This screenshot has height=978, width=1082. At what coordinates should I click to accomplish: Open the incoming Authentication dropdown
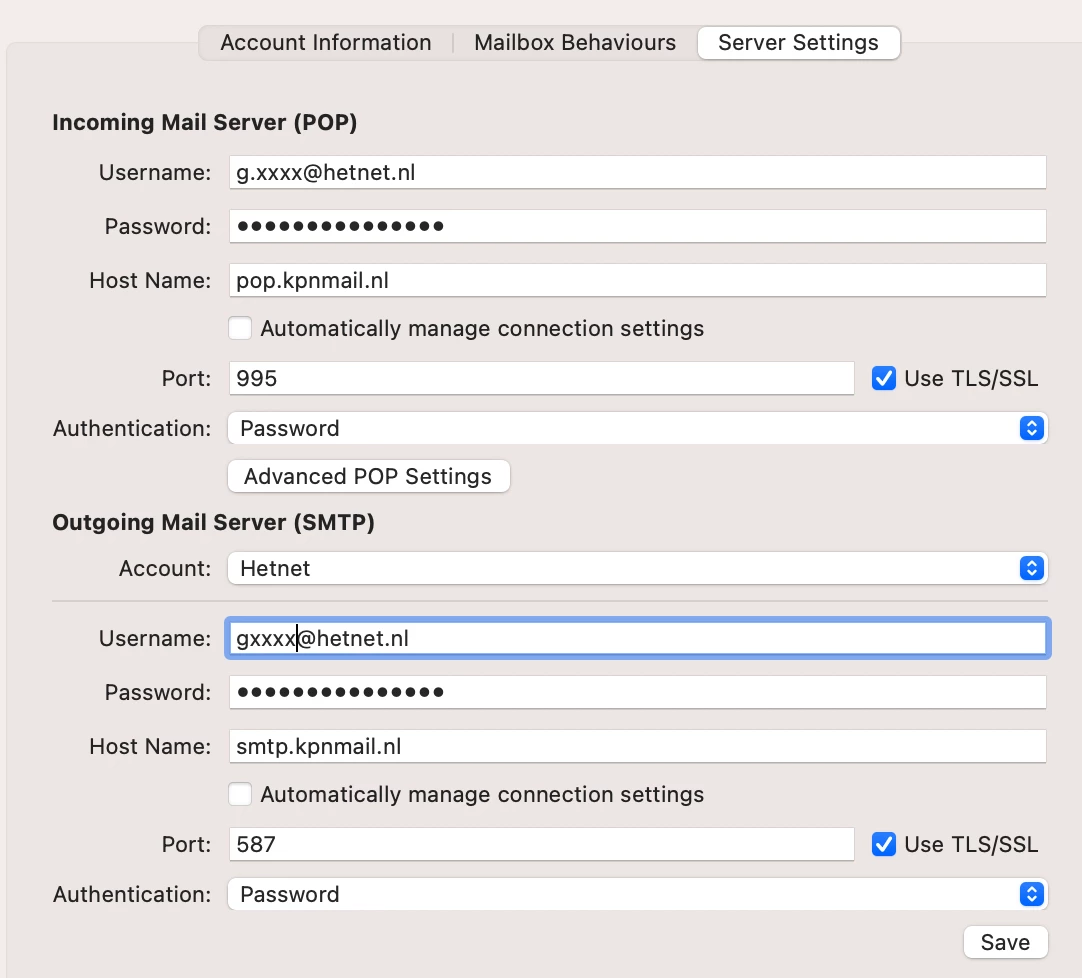pyautogui.click(x=637, y=428)
